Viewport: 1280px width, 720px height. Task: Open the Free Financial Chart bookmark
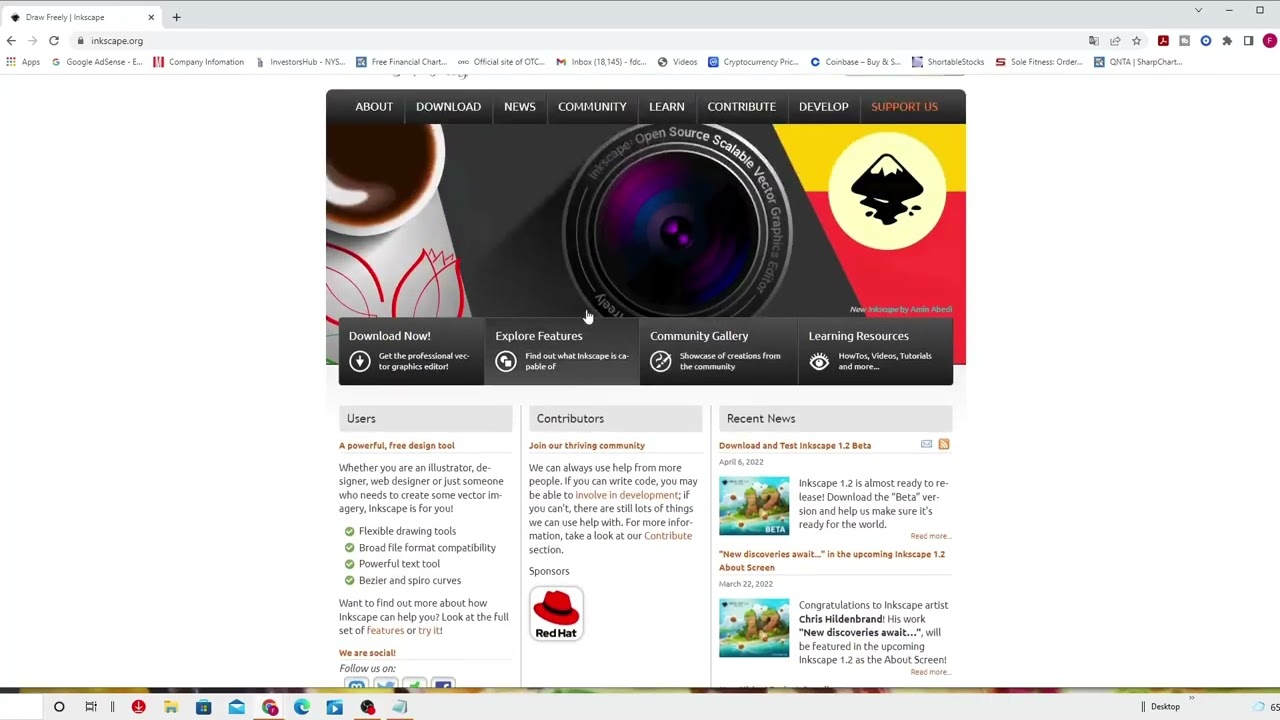(401, 62)
